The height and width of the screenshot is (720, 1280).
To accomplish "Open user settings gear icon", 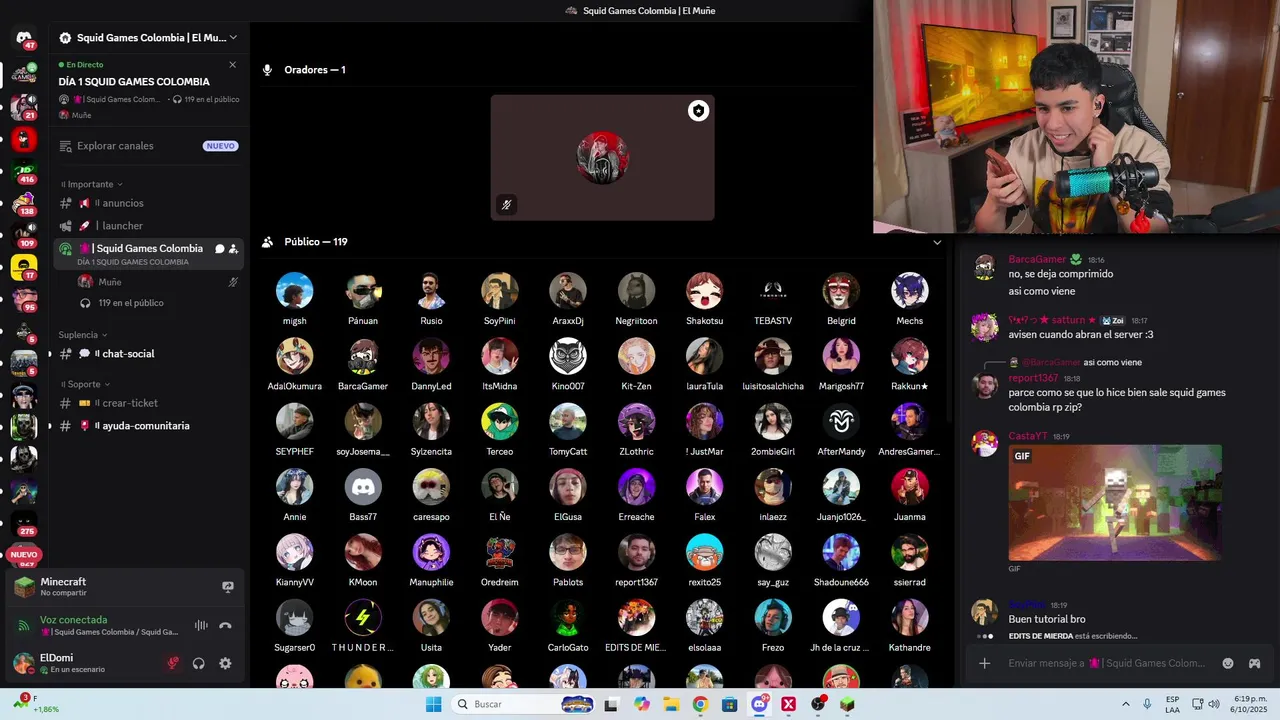I will [x=225, y=663].
